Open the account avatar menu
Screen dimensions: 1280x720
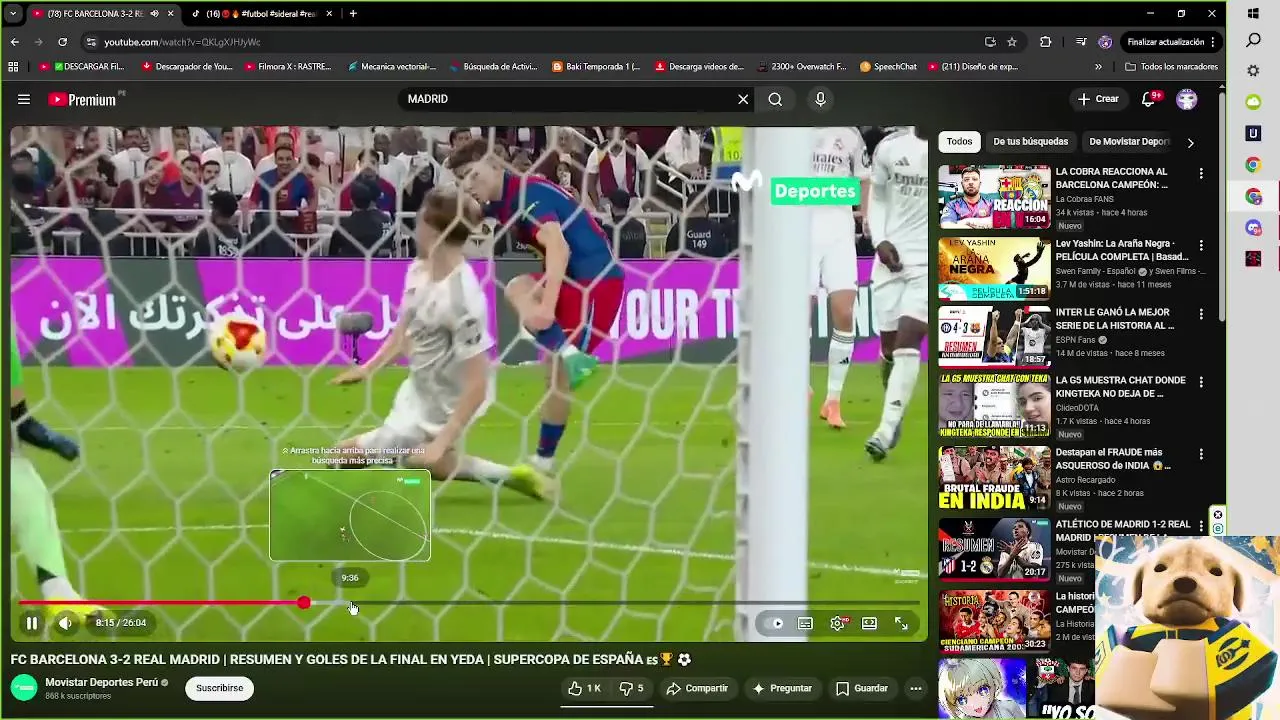1187,99
